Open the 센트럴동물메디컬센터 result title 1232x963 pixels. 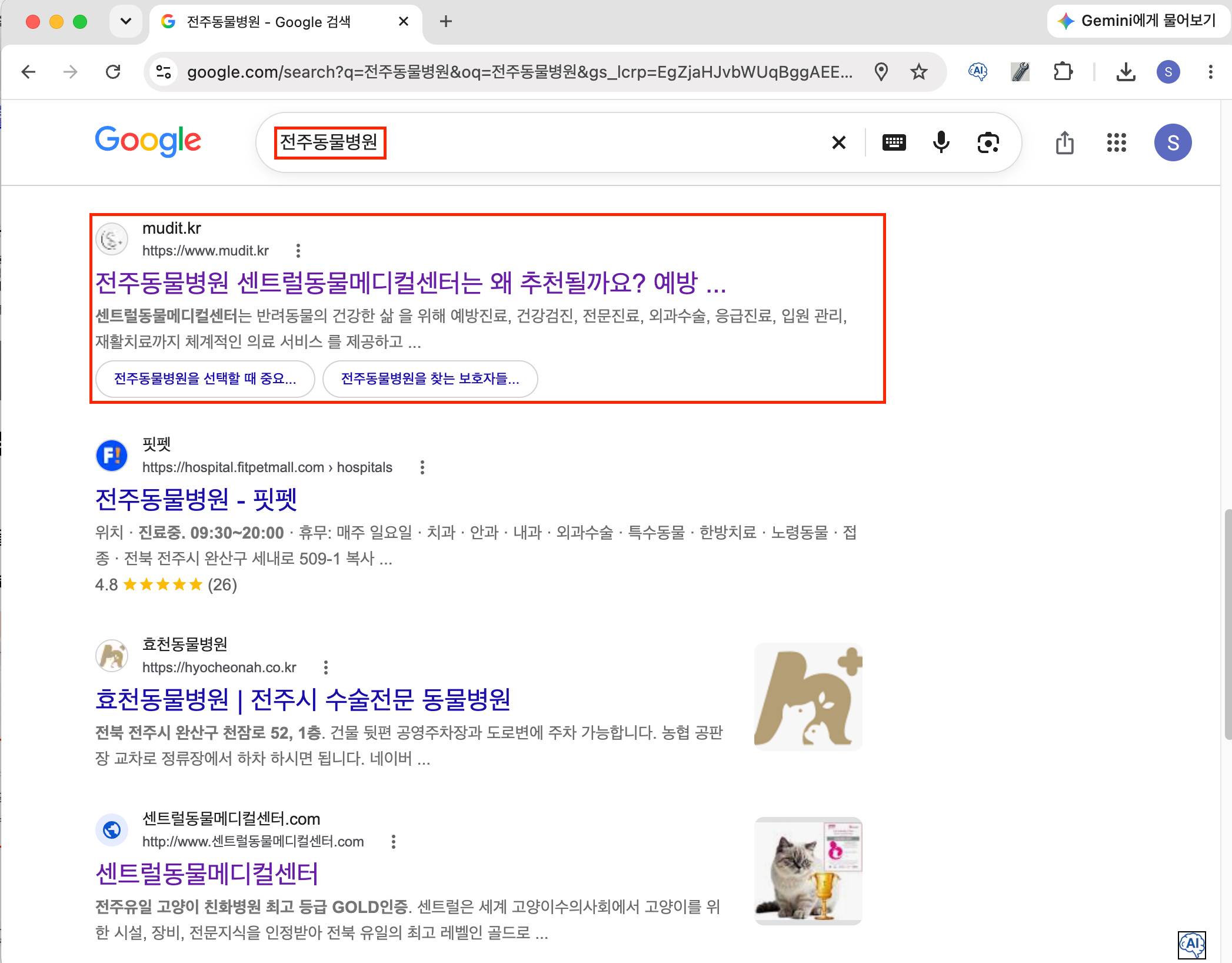(207, 874)
